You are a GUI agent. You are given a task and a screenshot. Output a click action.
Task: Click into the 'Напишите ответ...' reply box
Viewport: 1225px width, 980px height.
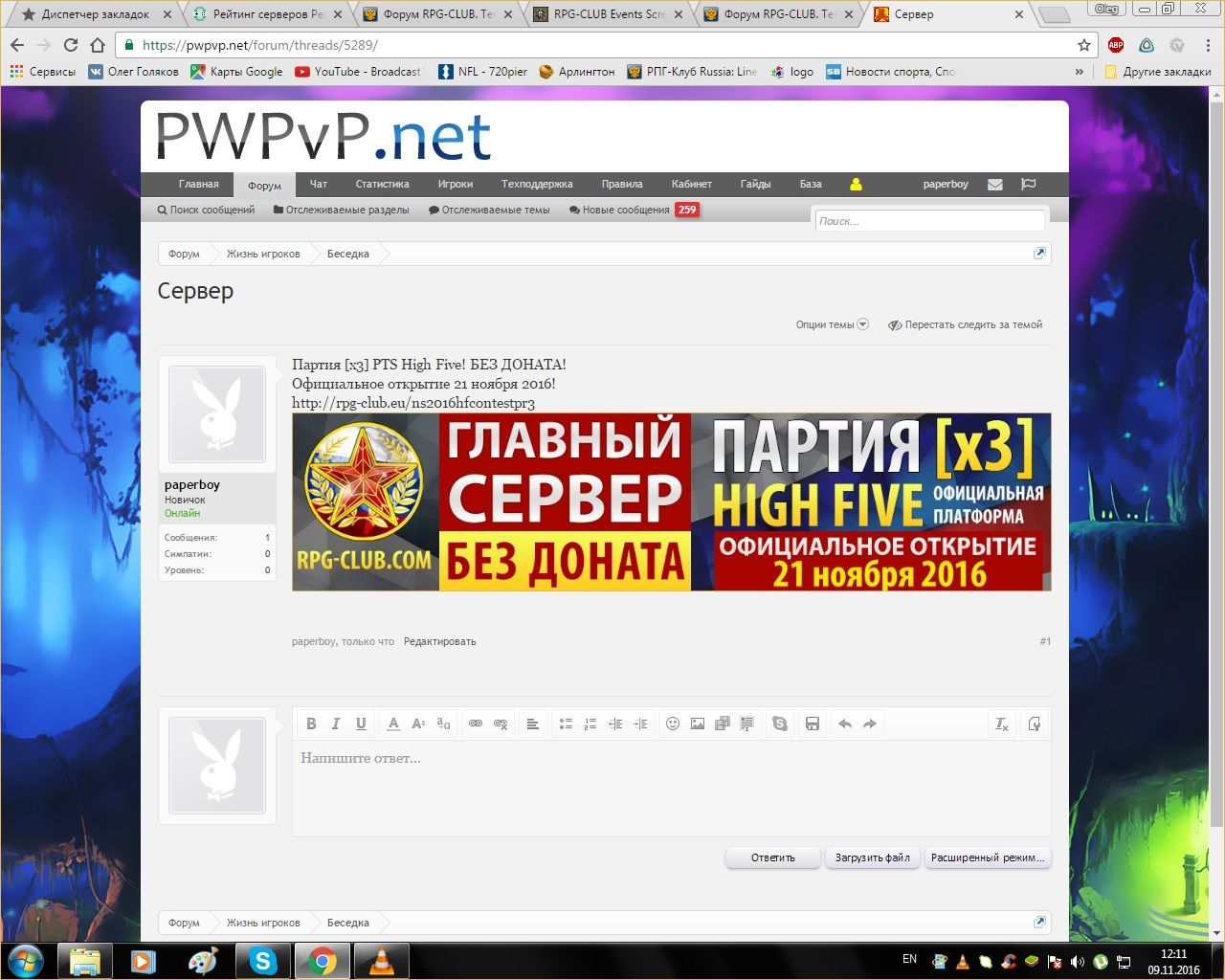coord(671,789)
